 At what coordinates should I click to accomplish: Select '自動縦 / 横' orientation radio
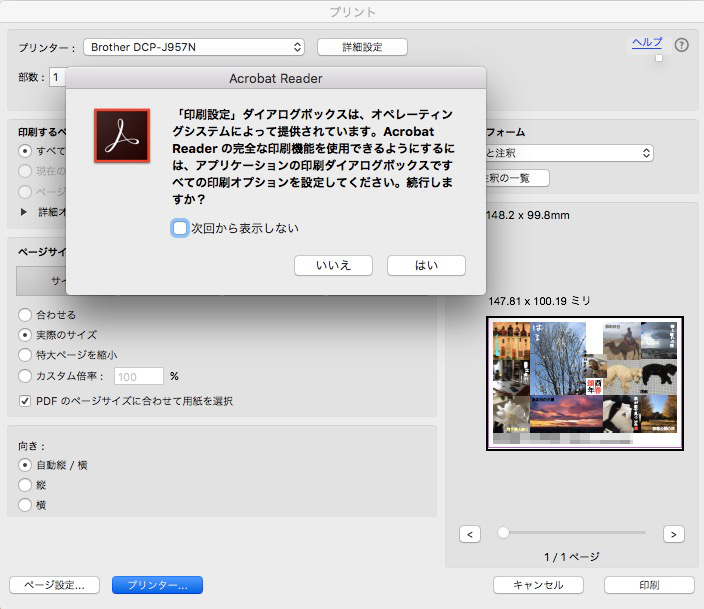click(x=25, y=465)
